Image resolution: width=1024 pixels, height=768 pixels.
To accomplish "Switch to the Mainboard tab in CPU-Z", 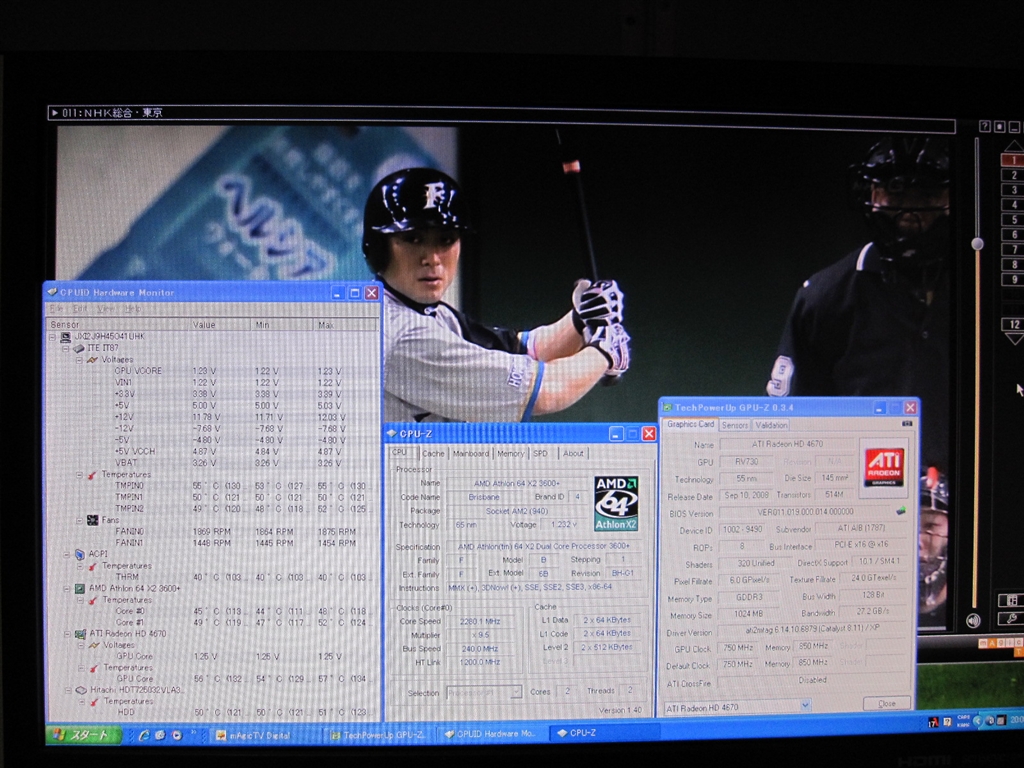I will [470, 454].
